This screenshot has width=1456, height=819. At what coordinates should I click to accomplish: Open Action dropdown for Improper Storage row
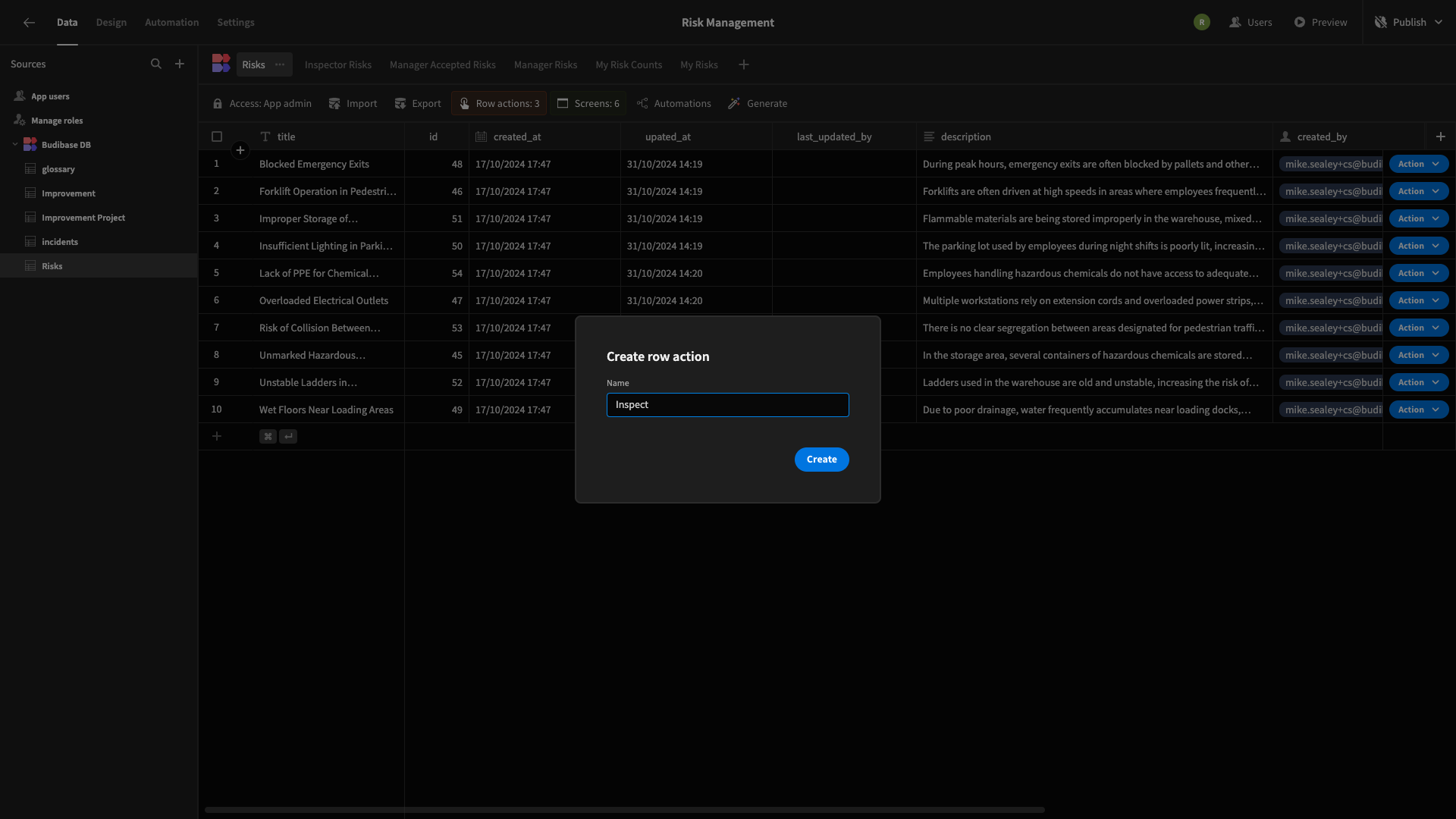click(1419, 218)
